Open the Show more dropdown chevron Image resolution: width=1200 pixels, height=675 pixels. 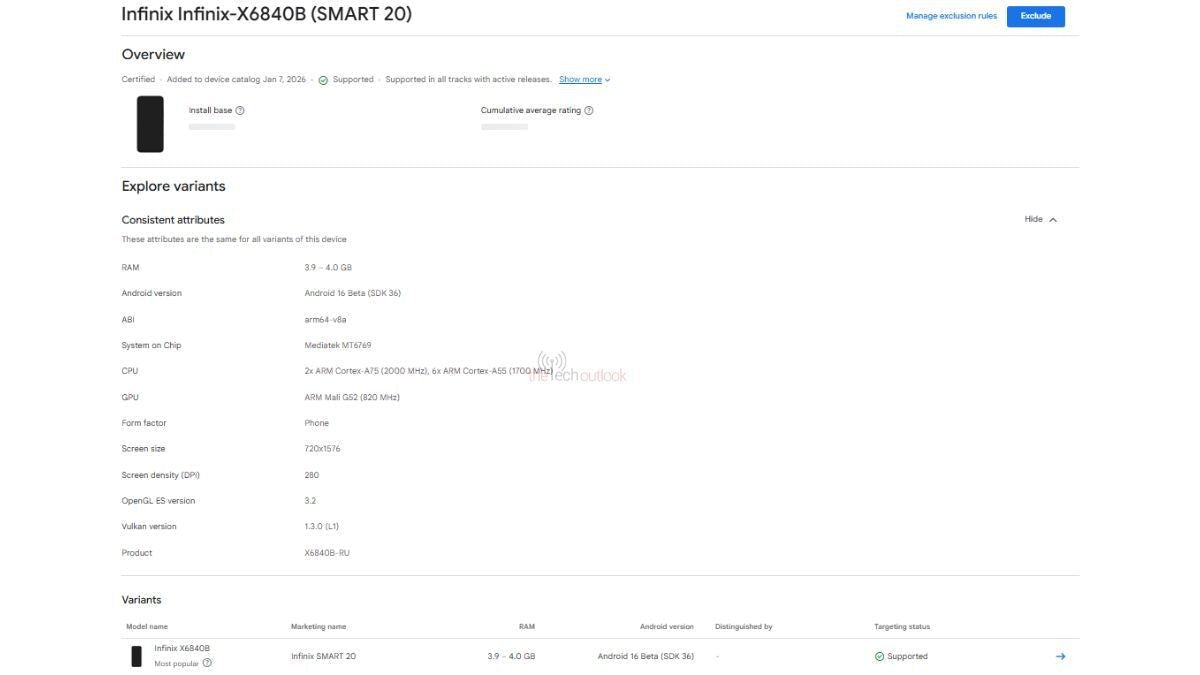606,79
